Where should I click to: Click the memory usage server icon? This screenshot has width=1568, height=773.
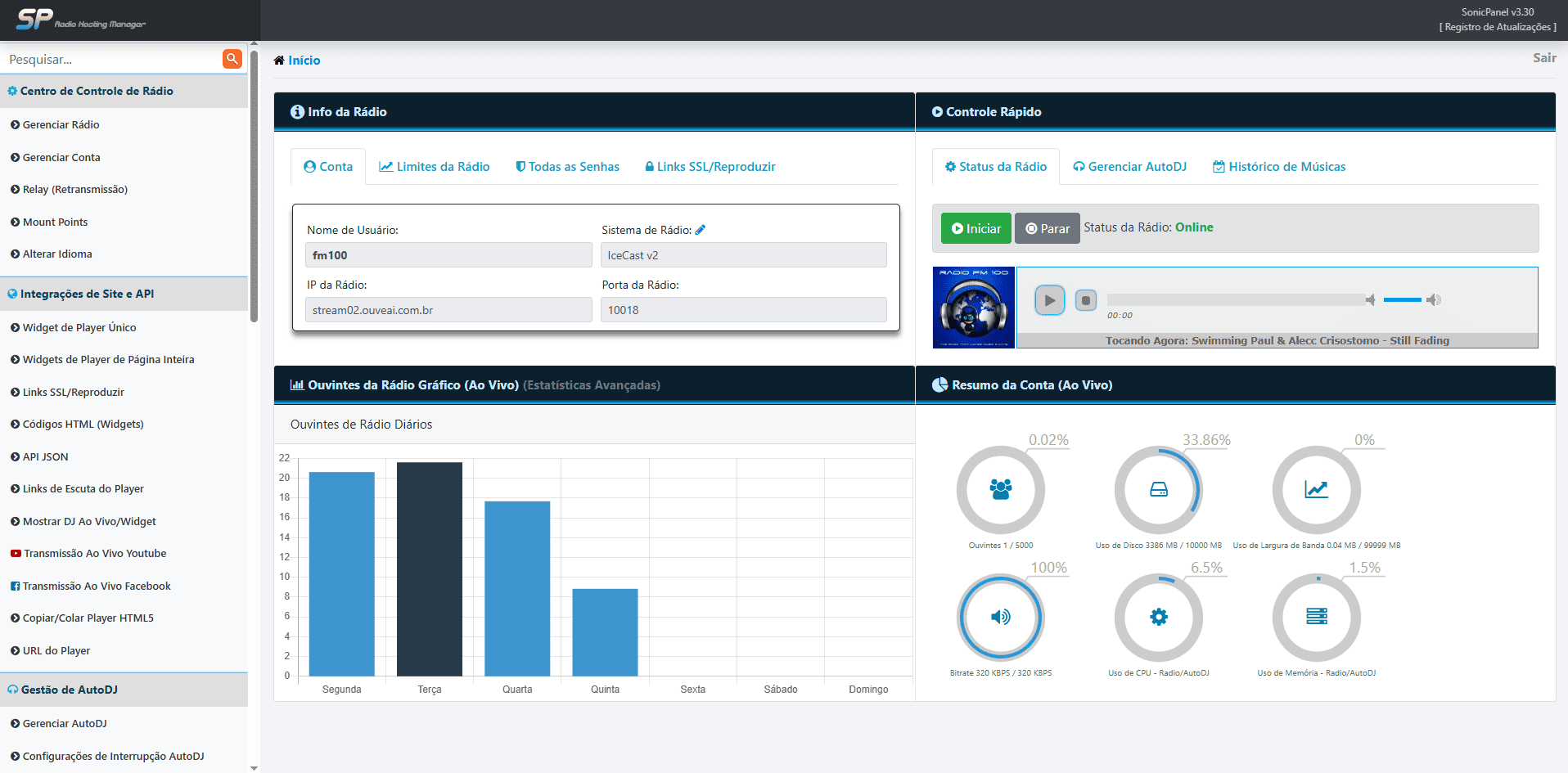click(1317, 616)
